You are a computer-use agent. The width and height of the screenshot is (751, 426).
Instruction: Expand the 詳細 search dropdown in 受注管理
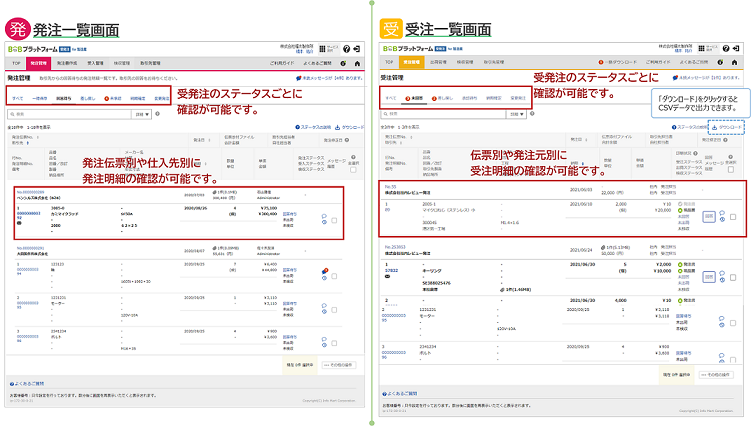click(x=517, y=115)
